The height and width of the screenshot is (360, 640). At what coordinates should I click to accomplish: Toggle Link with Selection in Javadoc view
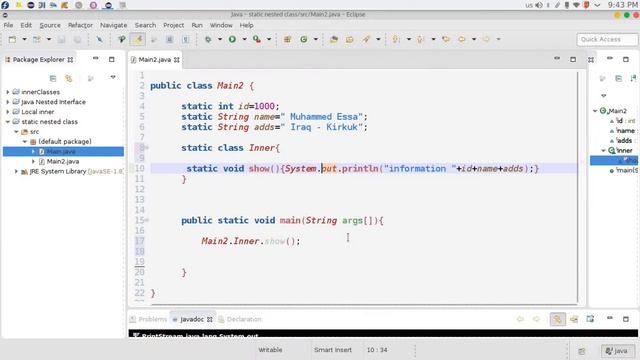click(x=558, y=319)
